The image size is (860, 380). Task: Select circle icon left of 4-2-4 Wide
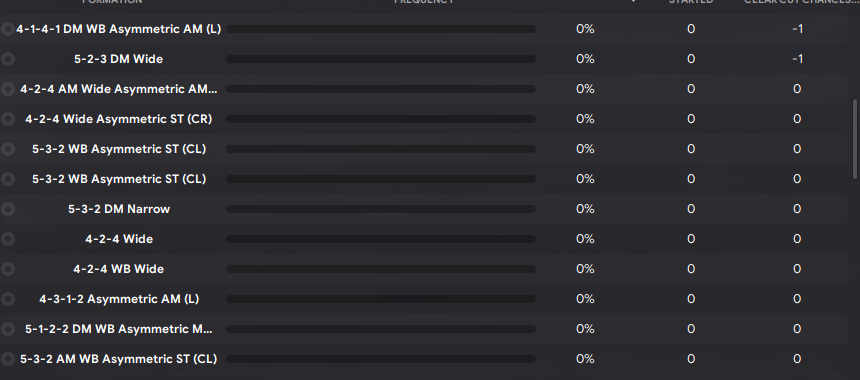click(x=7, y=239)
